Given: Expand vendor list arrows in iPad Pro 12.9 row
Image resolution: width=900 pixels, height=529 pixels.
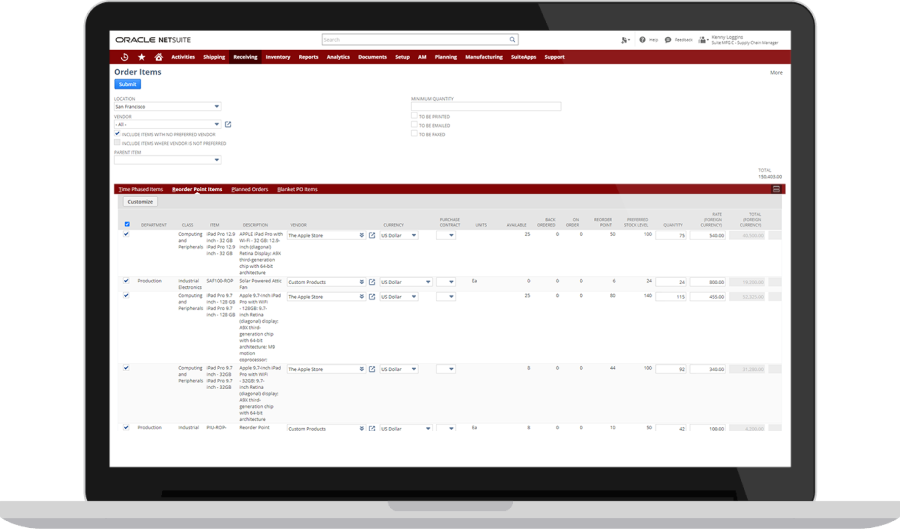Looking at the screenshot, I should (x=362, y=235).
